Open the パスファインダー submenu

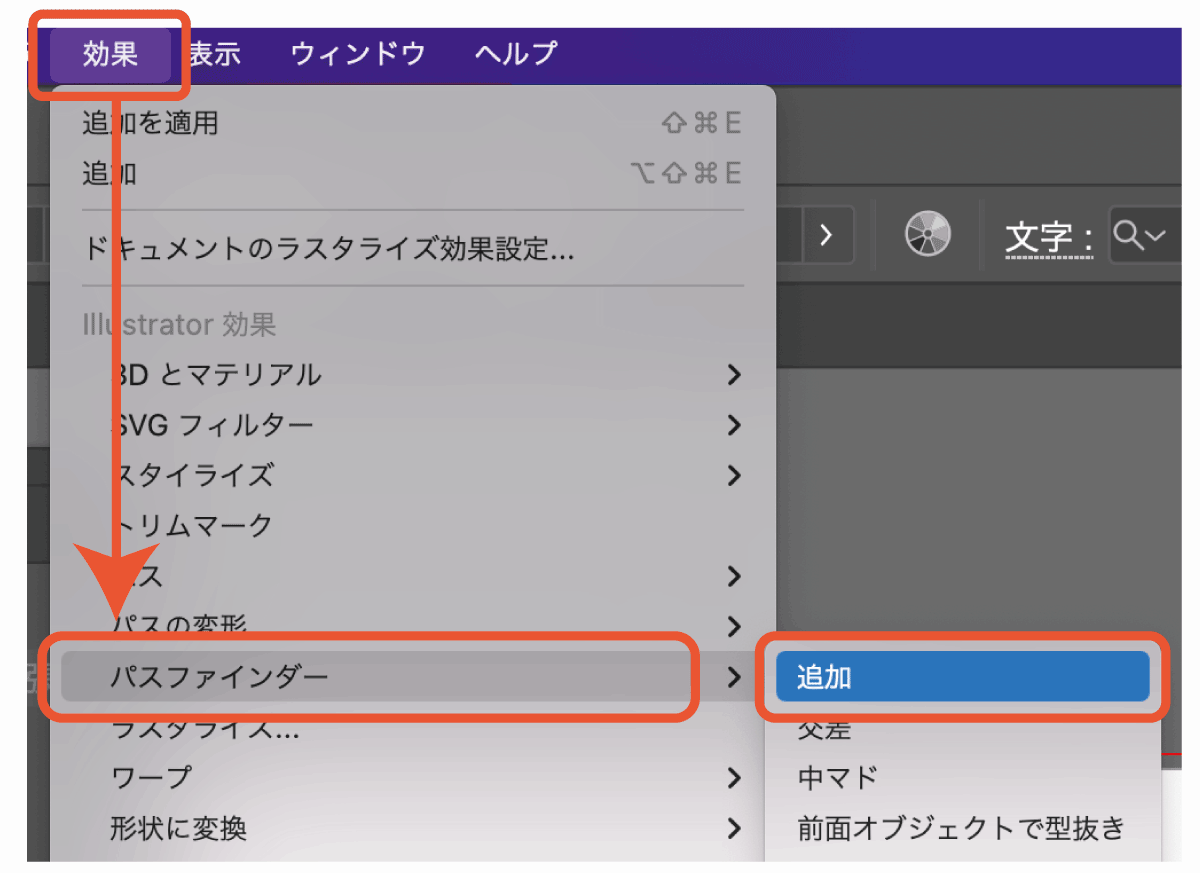pos(412,677)
